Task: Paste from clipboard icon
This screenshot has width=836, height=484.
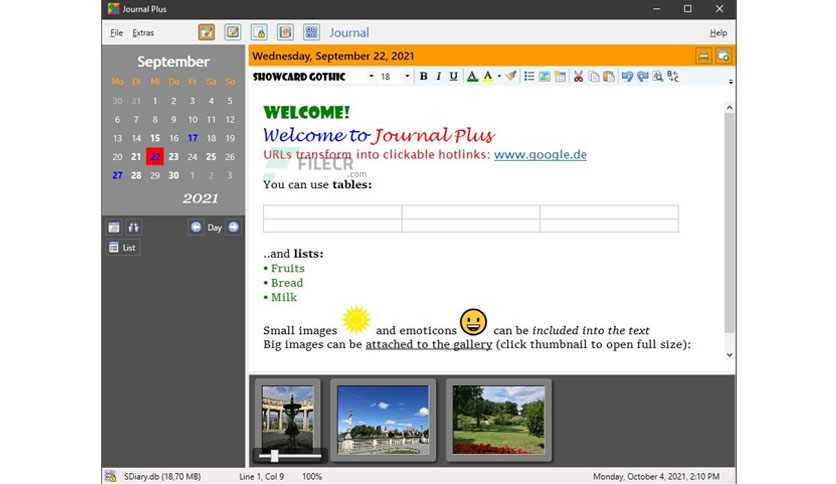Action: [609, 76]
